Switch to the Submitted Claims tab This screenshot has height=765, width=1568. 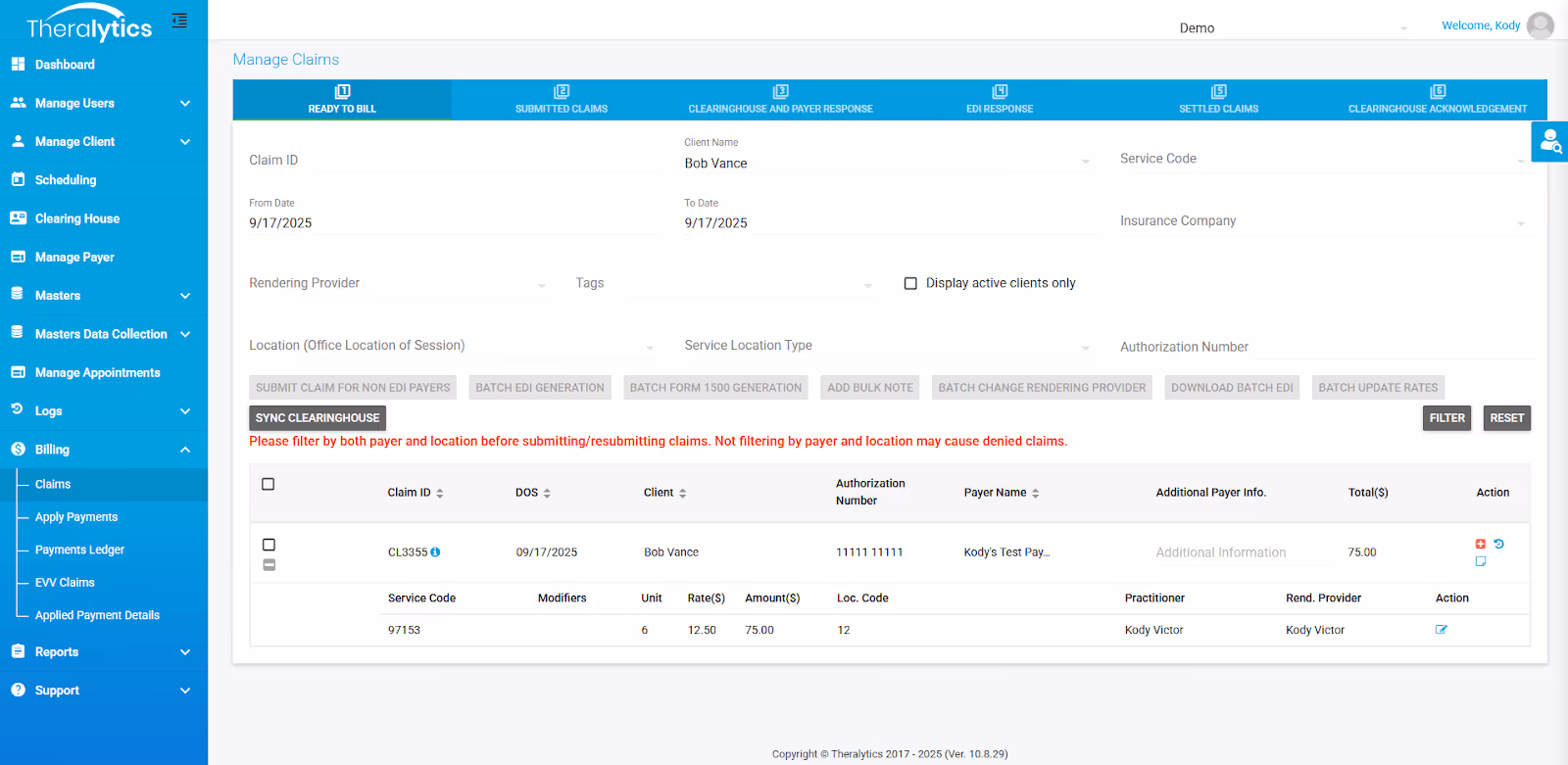(x=562, y=100)
